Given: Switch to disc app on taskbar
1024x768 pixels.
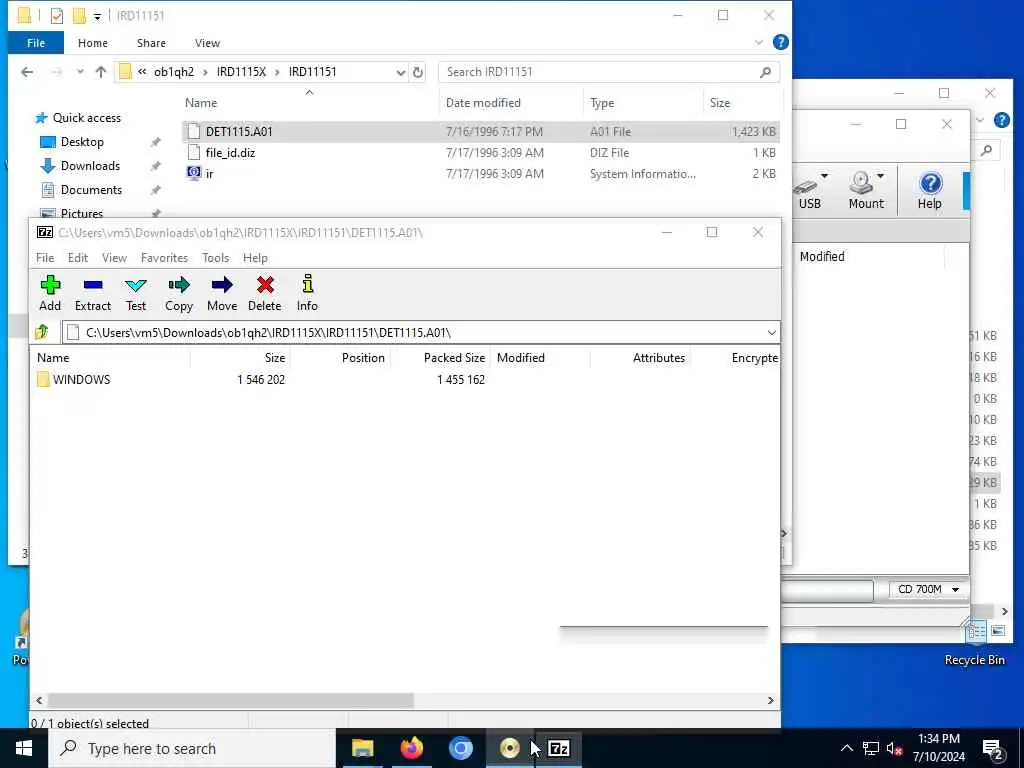Looking at the screenshot, I should tap(509, 748).
